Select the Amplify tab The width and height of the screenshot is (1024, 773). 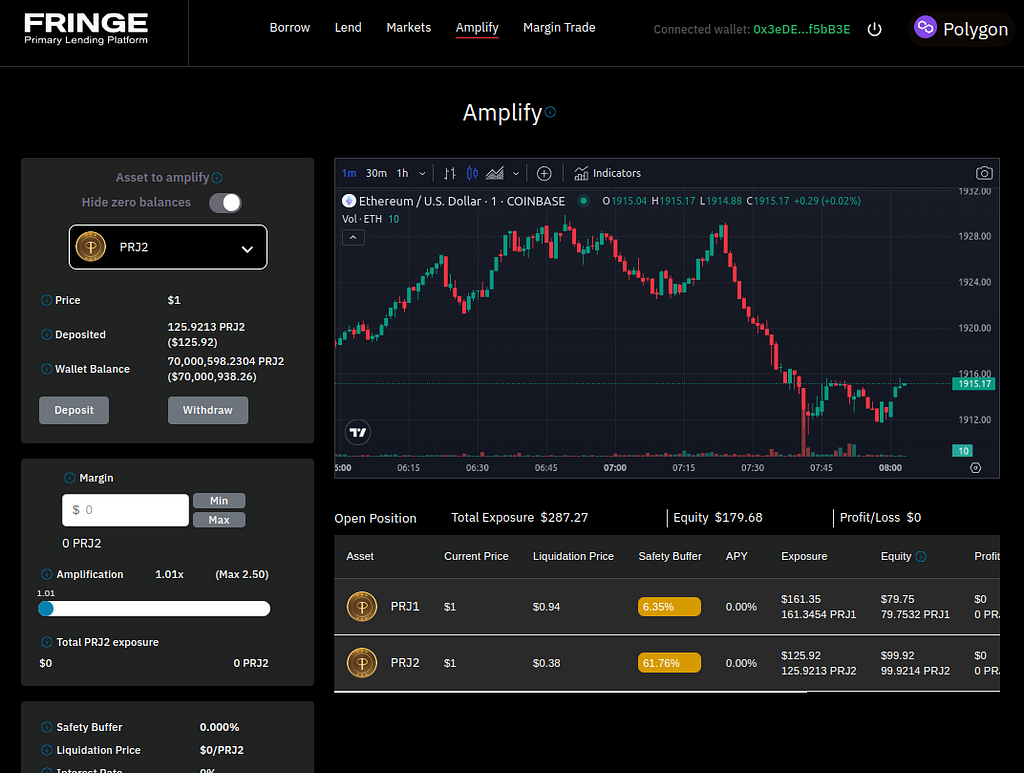[477, 27]
